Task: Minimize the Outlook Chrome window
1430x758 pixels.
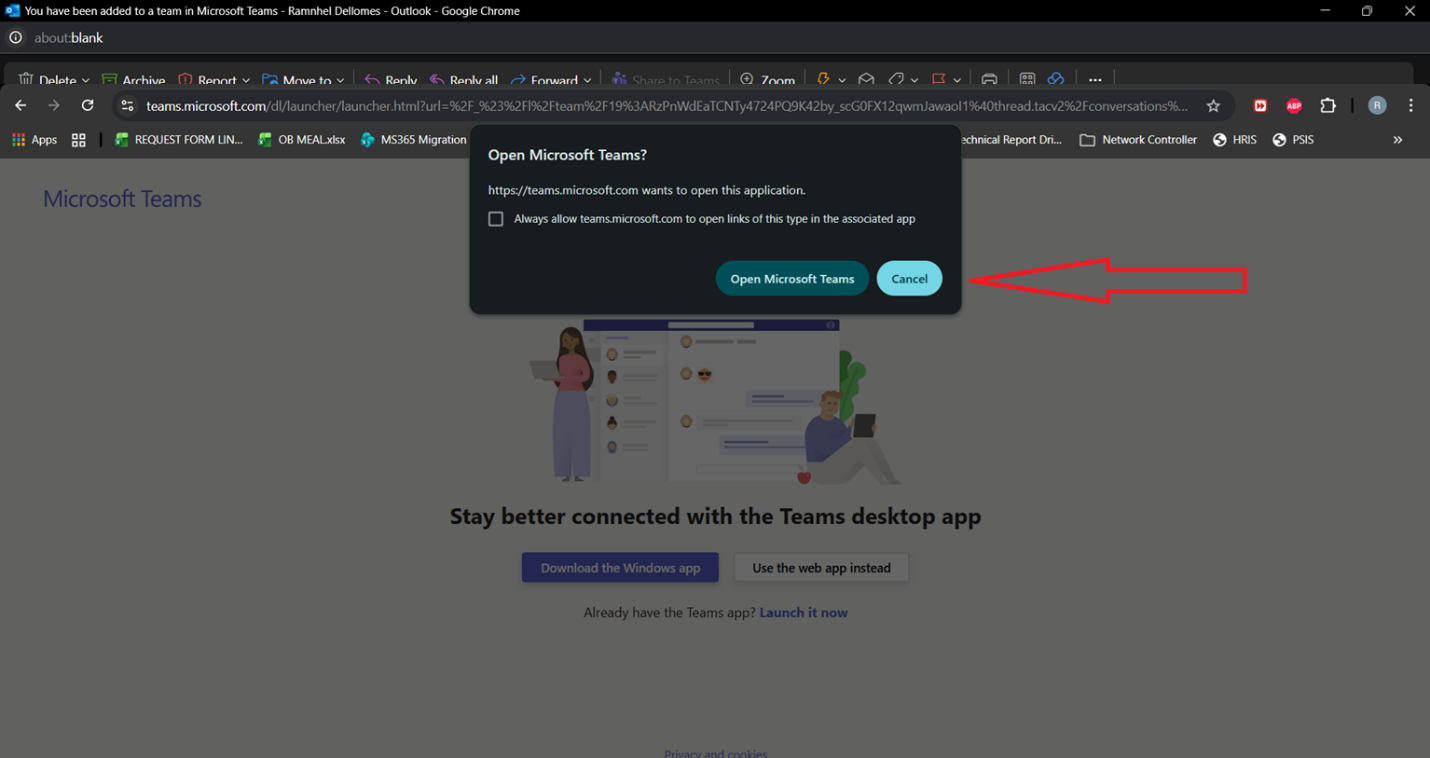Action: pyautogui.click(x=1325, y=11)
